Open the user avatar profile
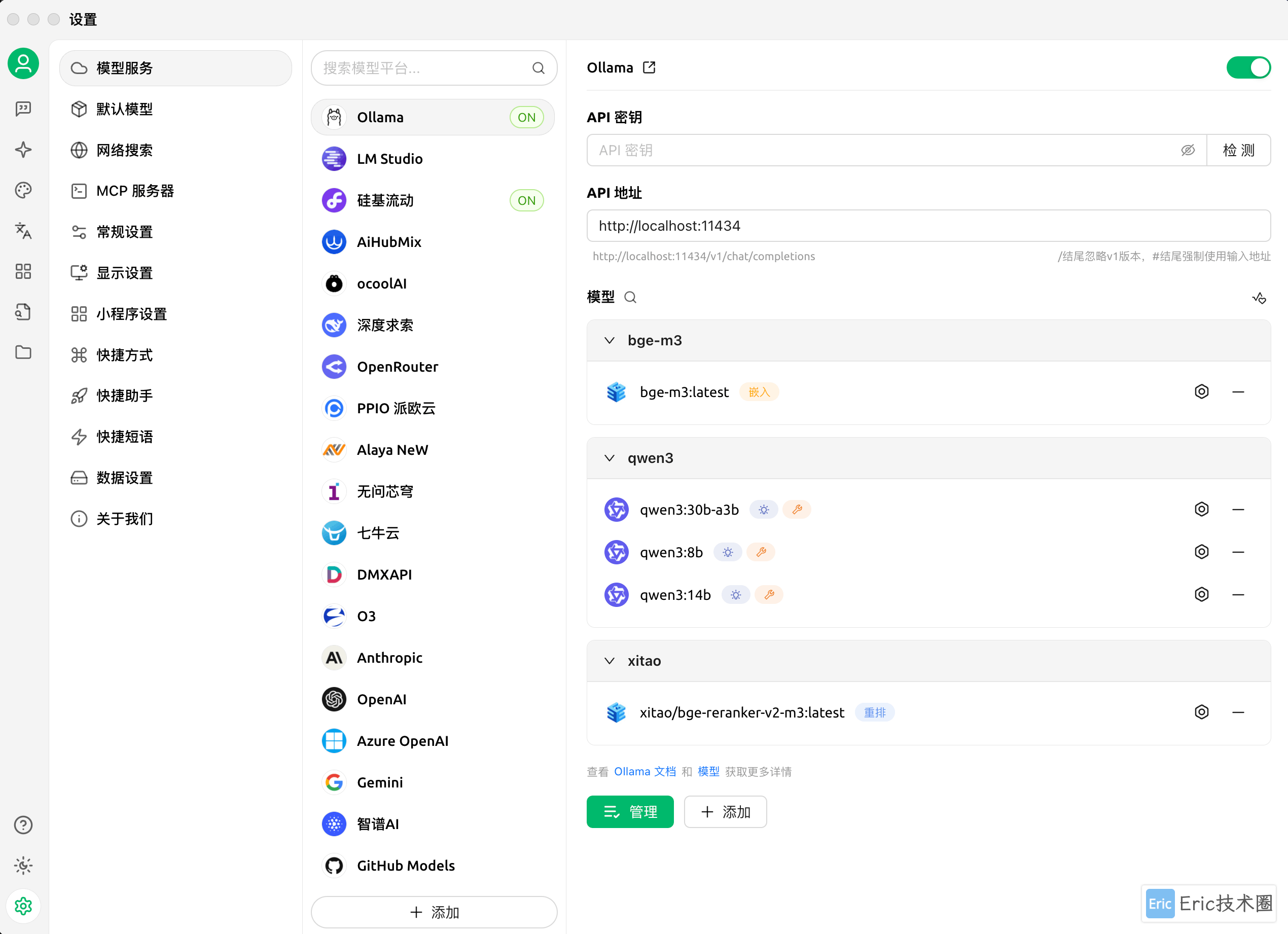Image resolution: width=1288 pixels, height=934 pixels. pyautogui.click(x=23, y=63)
